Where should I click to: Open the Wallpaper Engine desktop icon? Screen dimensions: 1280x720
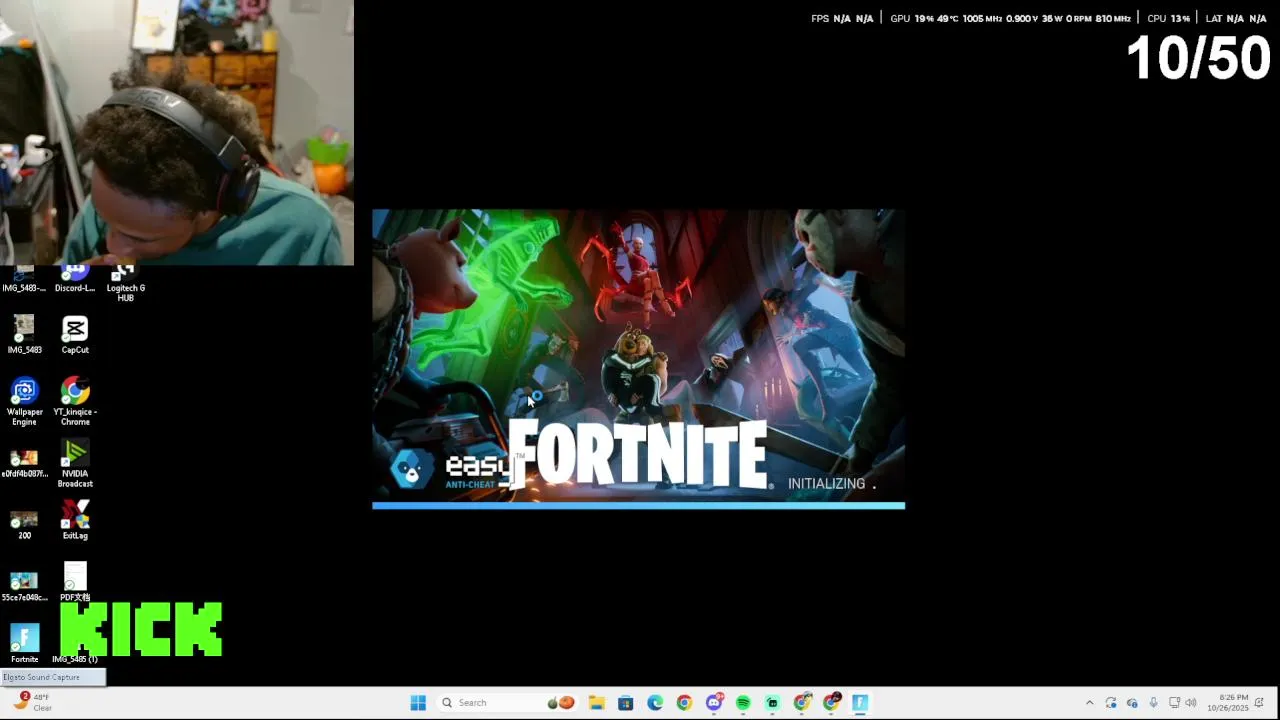[x=24, y=402]
